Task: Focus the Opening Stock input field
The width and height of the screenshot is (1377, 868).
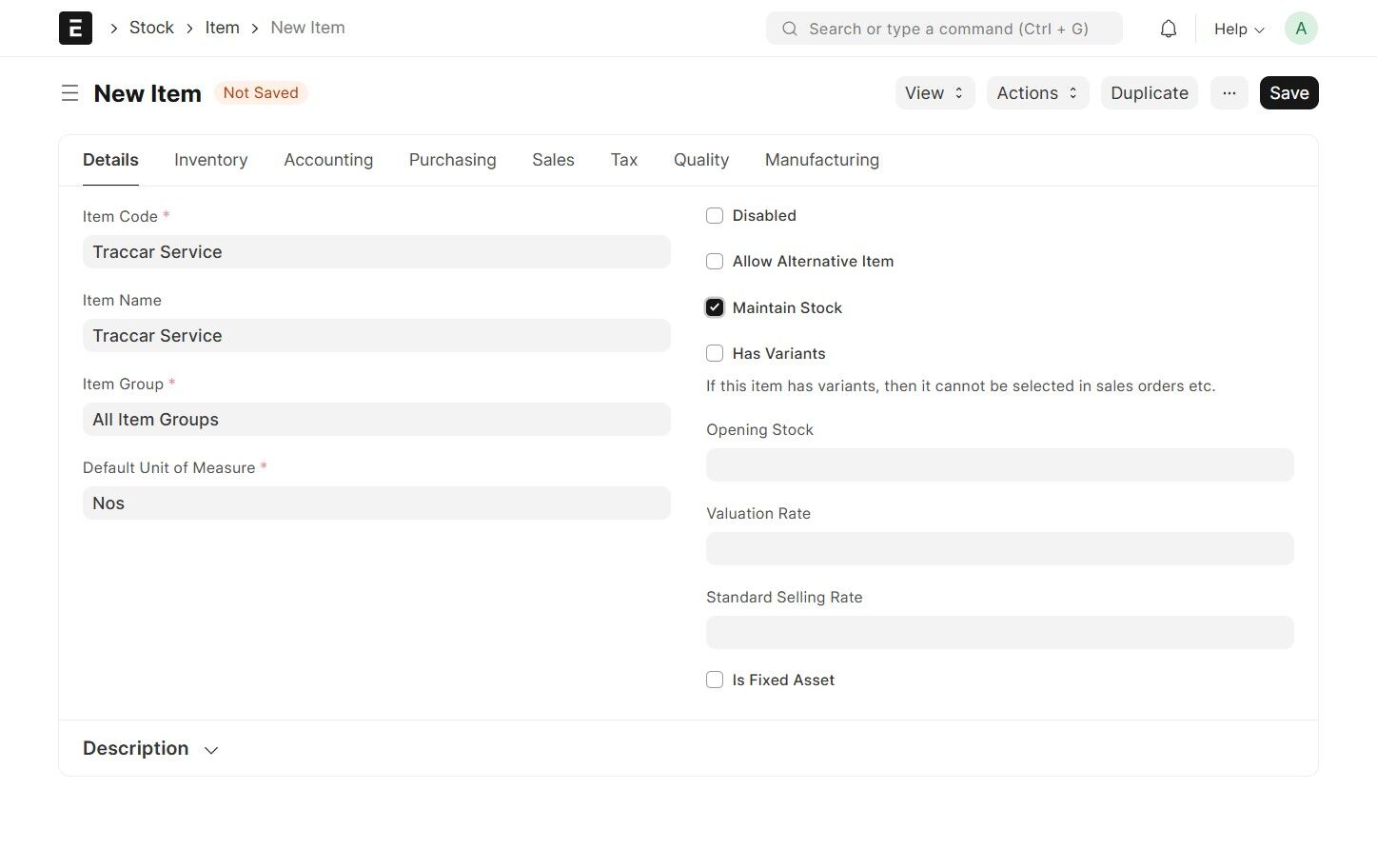Action: tap(1000, 464)
